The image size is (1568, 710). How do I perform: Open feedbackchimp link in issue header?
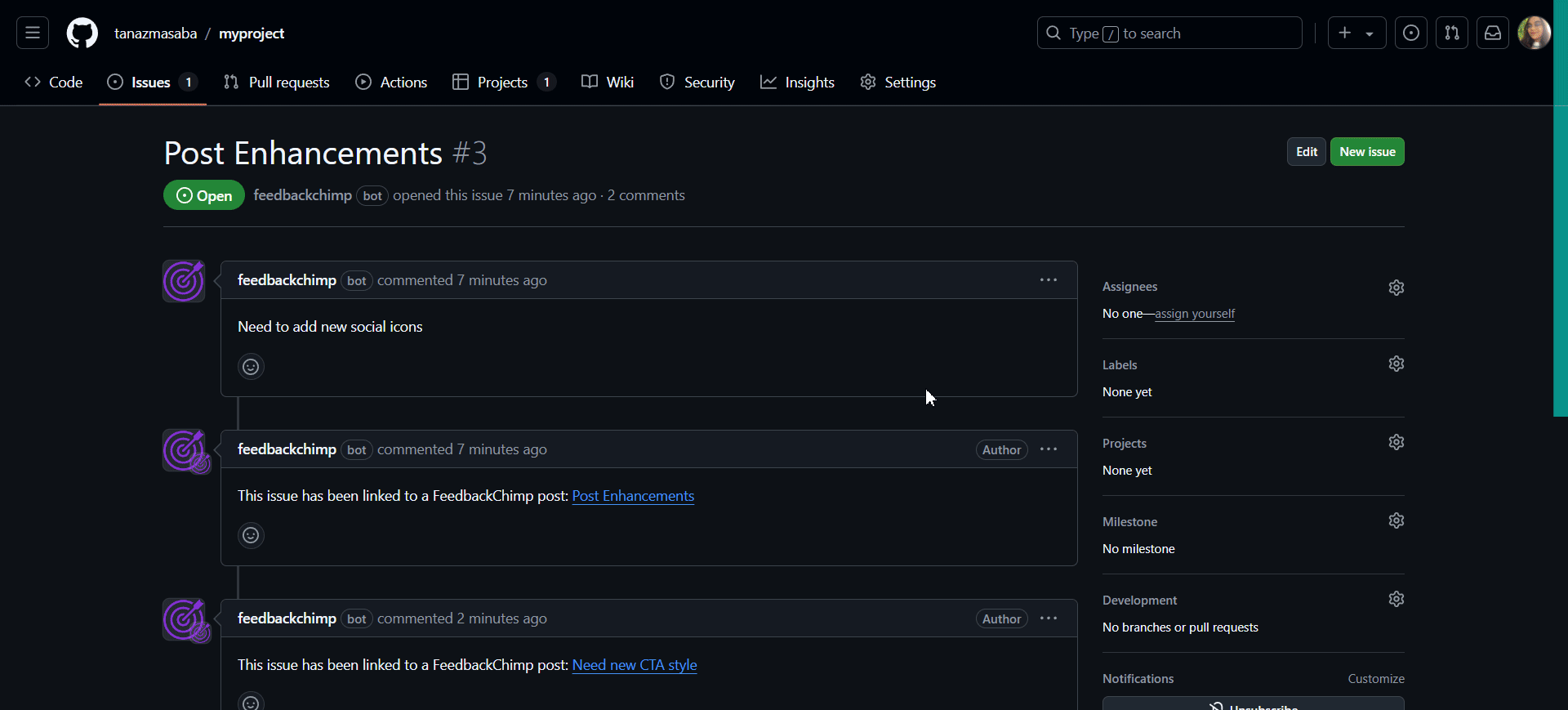pyautogui.click(x=303, y=195)
